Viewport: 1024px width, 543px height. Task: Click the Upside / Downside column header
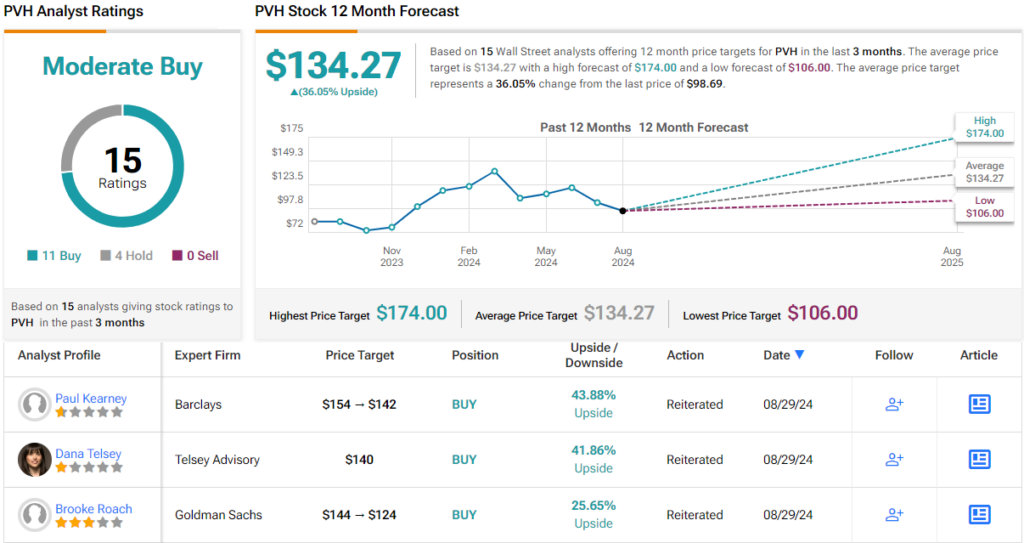(593, 355)
